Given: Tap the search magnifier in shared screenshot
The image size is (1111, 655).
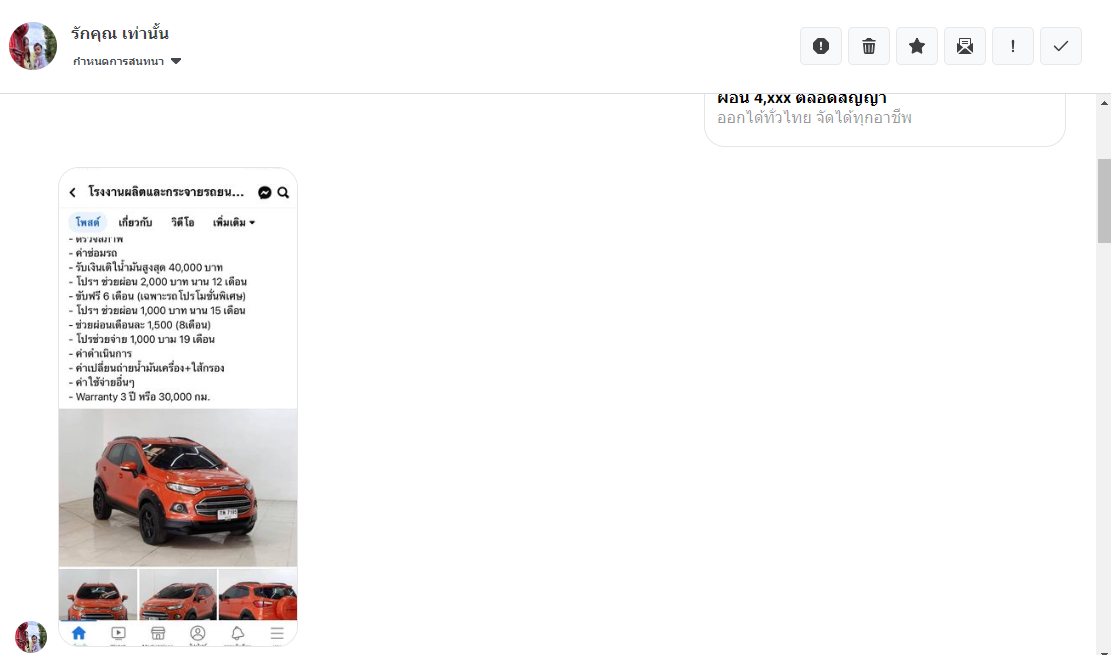Looking at the screenshot, I should [x=283, y=193].
